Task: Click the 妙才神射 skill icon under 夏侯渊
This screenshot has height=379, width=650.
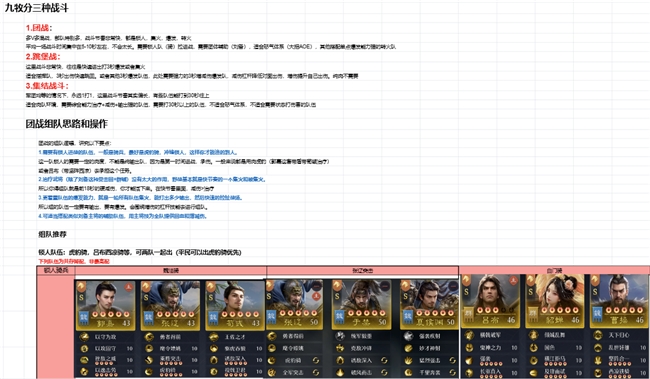Action: coord(408,348)
